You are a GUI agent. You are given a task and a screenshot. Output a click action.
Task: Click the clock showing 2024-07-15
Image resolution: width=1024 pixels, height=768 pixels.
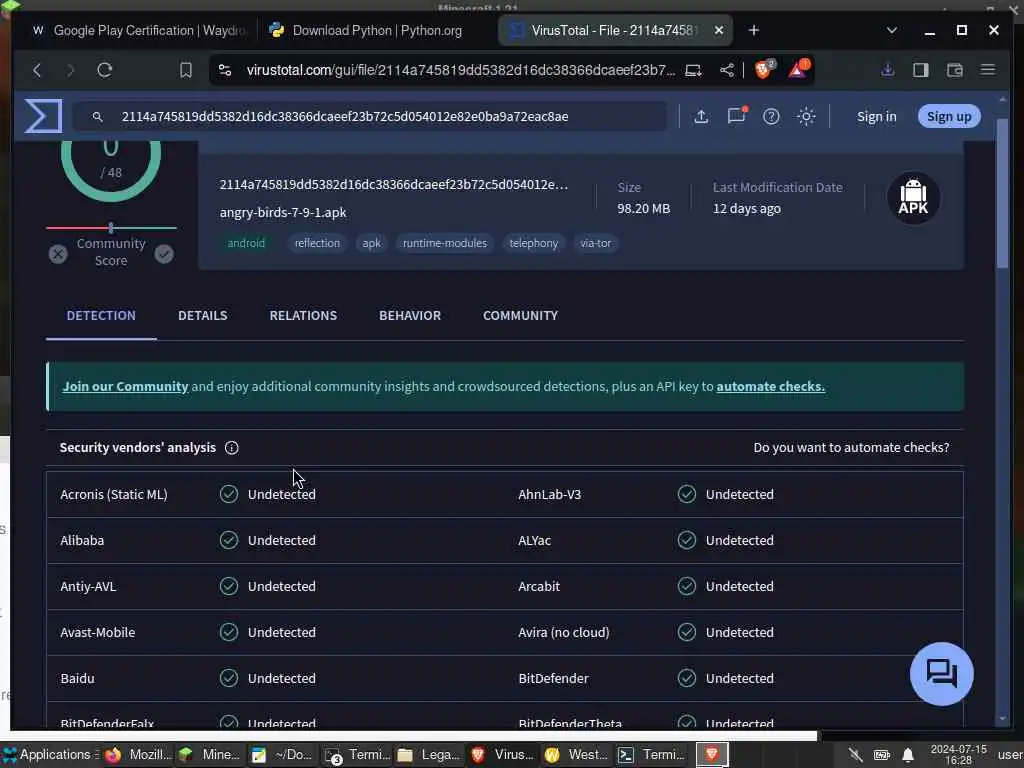(x=958, y=755)
